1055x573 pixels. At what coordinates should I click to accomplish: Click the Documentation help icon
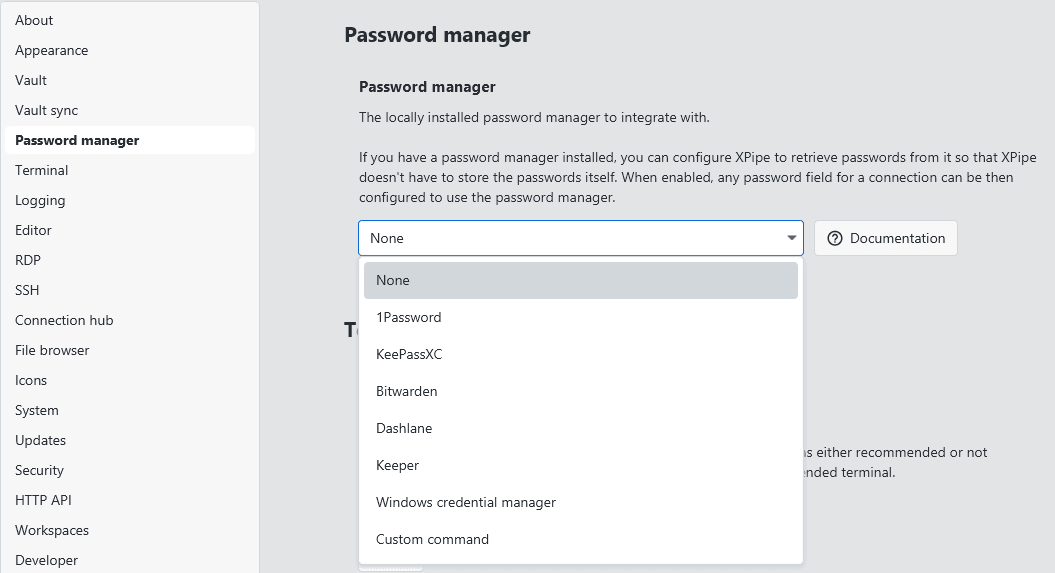835,238
